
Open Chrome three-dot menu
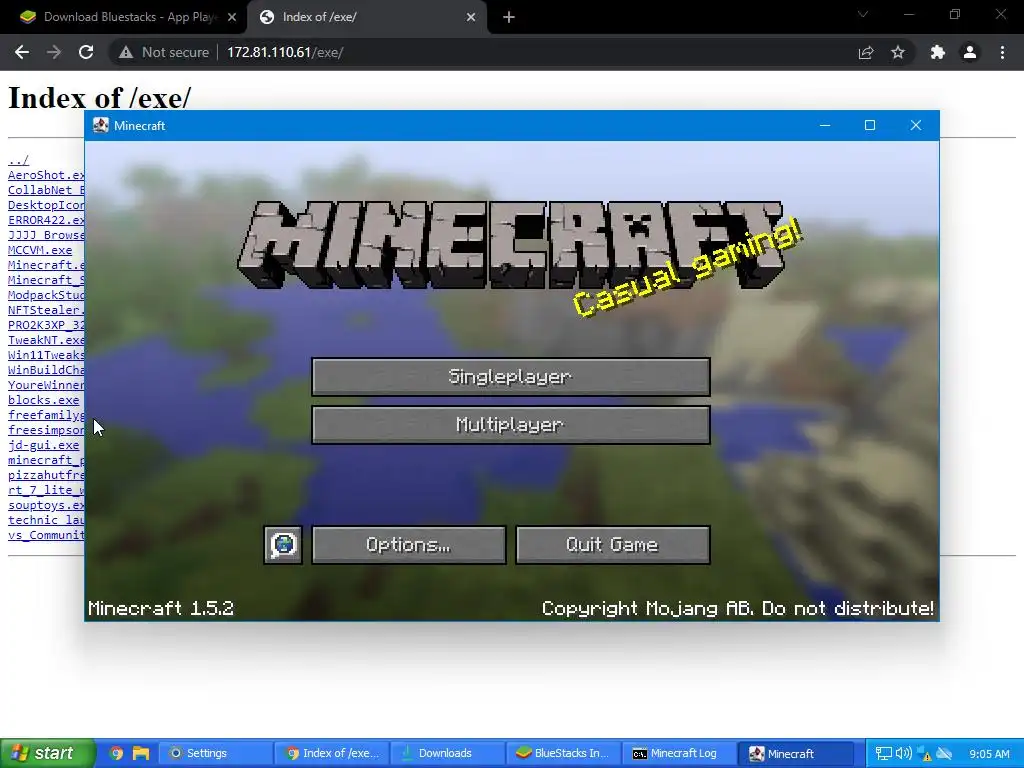point(1002,52)
